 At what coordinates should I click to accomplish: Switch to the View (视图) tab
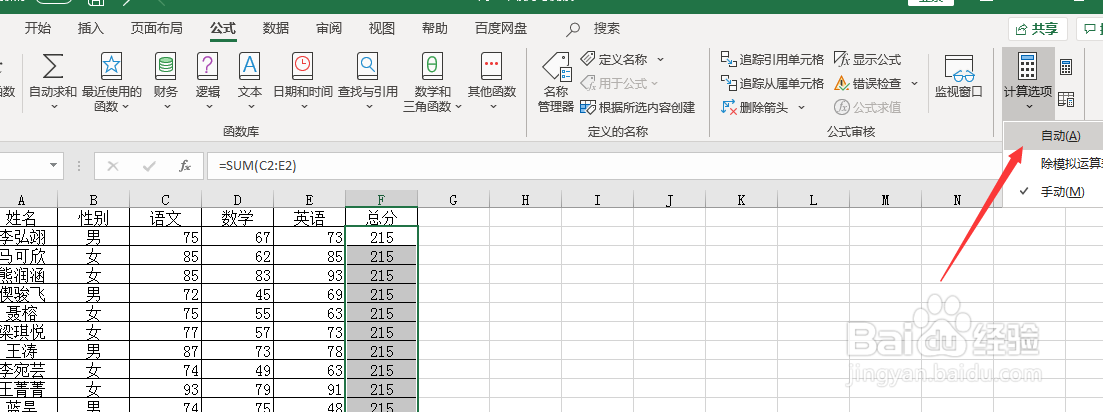pos(381,29)
